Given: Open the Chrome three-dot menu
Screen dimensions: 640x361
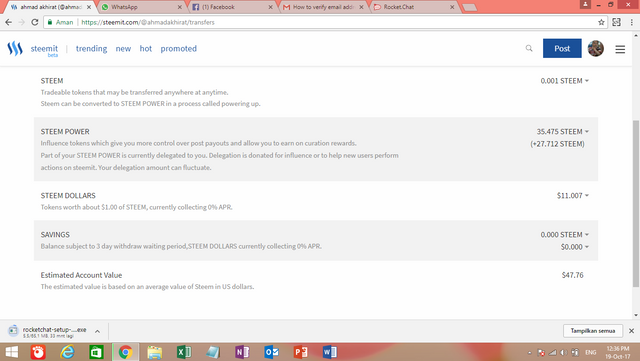Looking at the screenshot, I should point(631,22).
